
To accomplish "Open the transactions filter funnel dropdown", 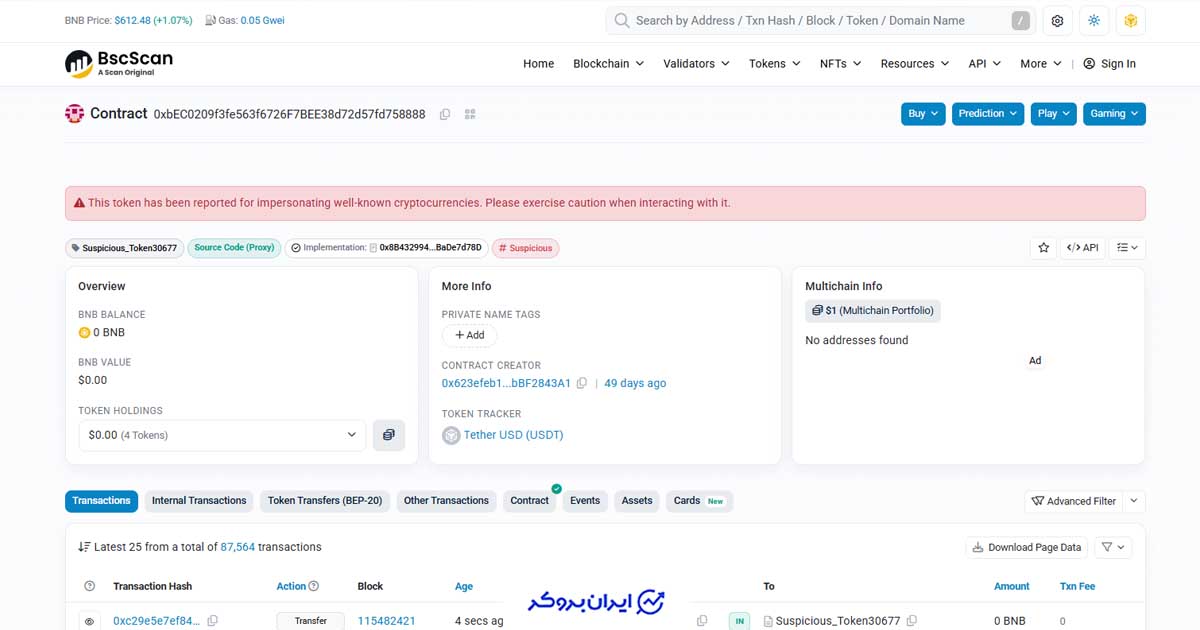I will click(x=1114, y=547).
